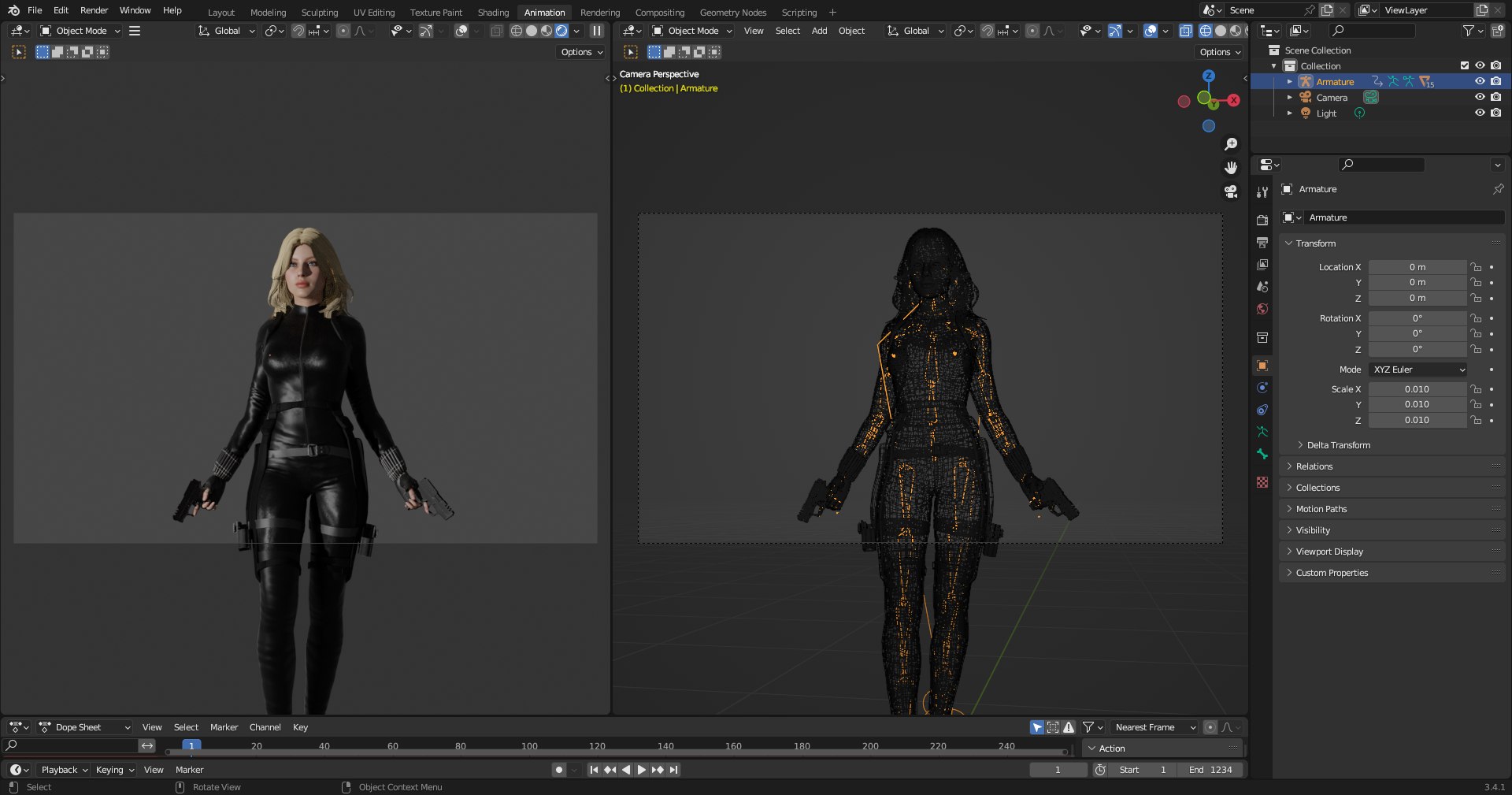Open the Global transform orientation dropdown in the right viewport

[x=914, y=31]
